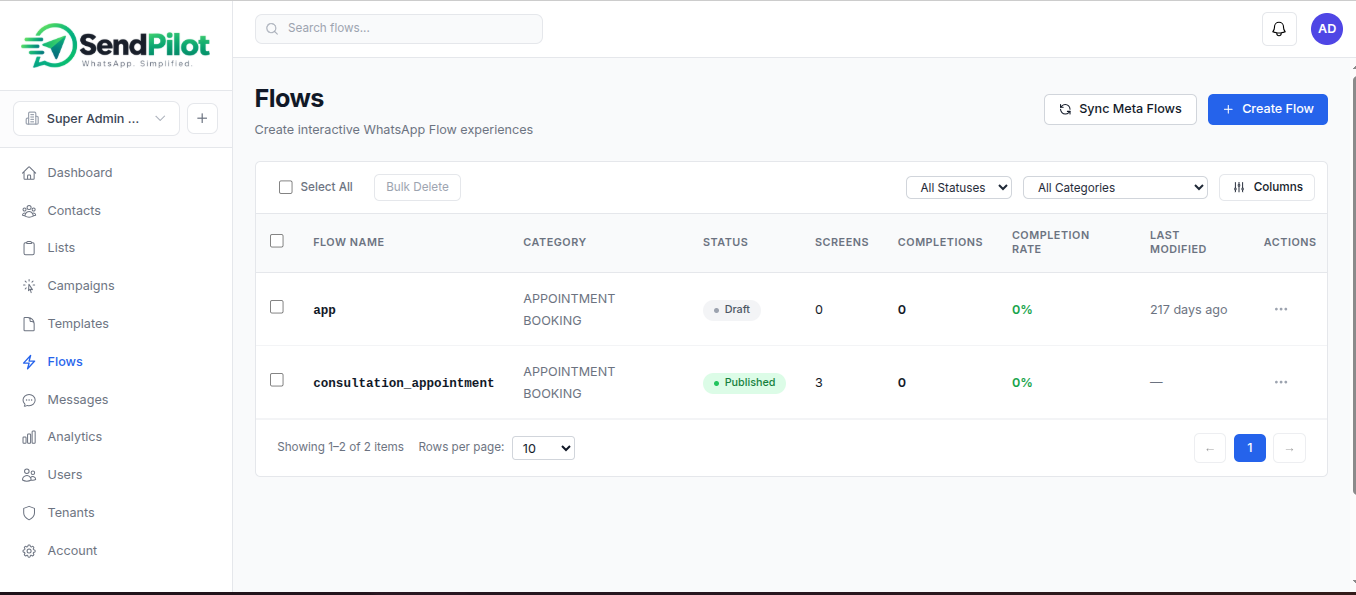The image size is (1356, 595).
Task: Click Sync Meta Flows button
Action: [1120, 109]
